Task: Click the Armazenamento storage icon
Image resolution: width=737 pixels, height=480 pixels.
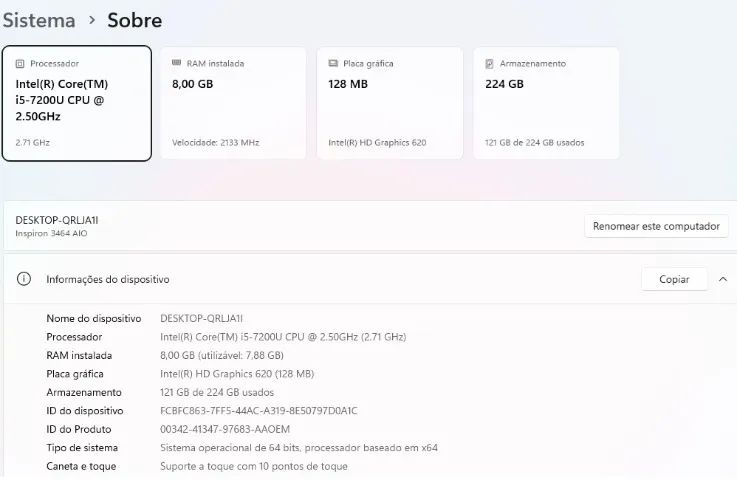Action: pyautogui.click(x=489, y=63)
